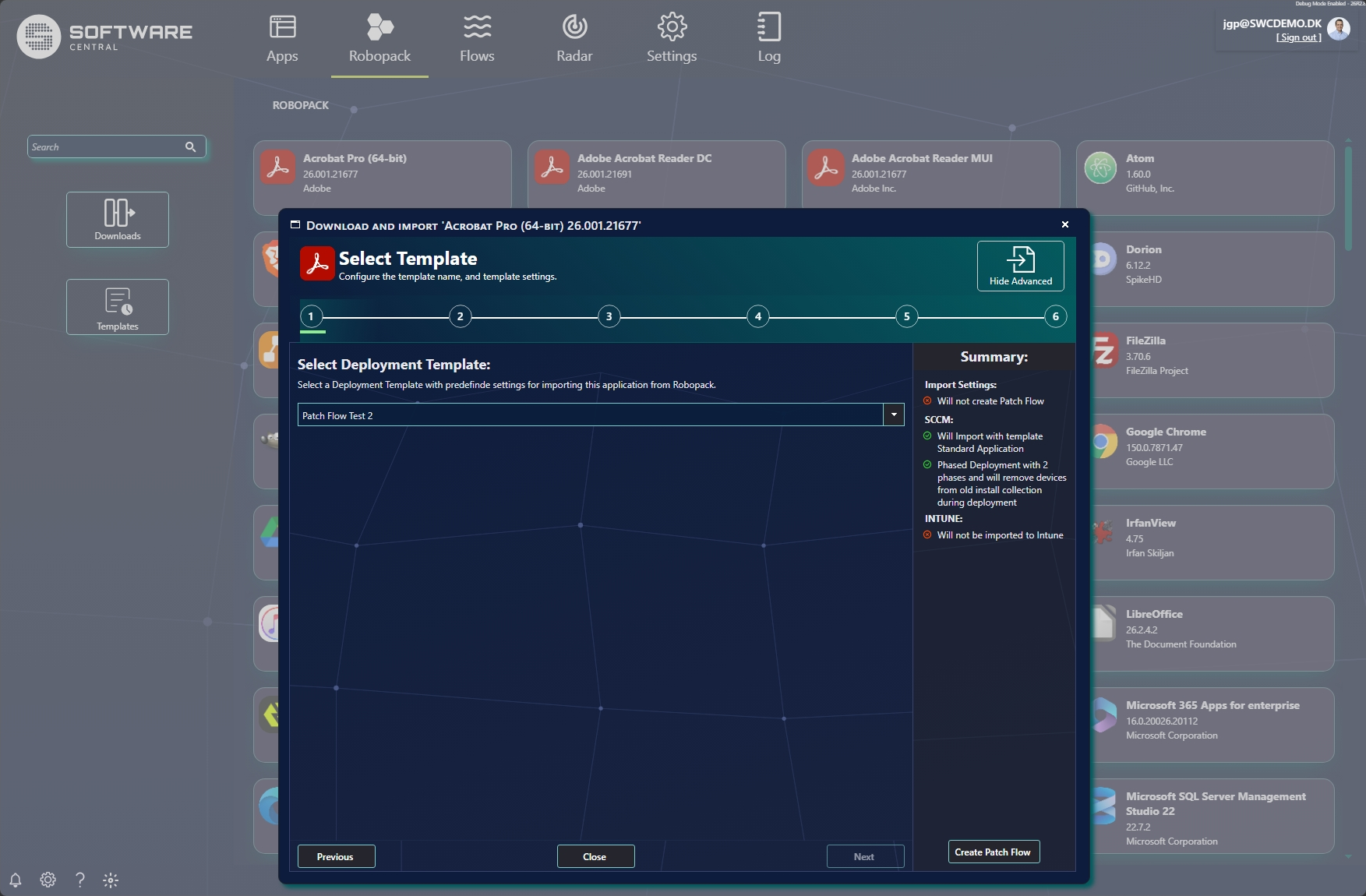The height and width of the screenshot is (896, 1366).
Task: Open the bottom-left gear settings icon
Action: (x=48, y=880)
